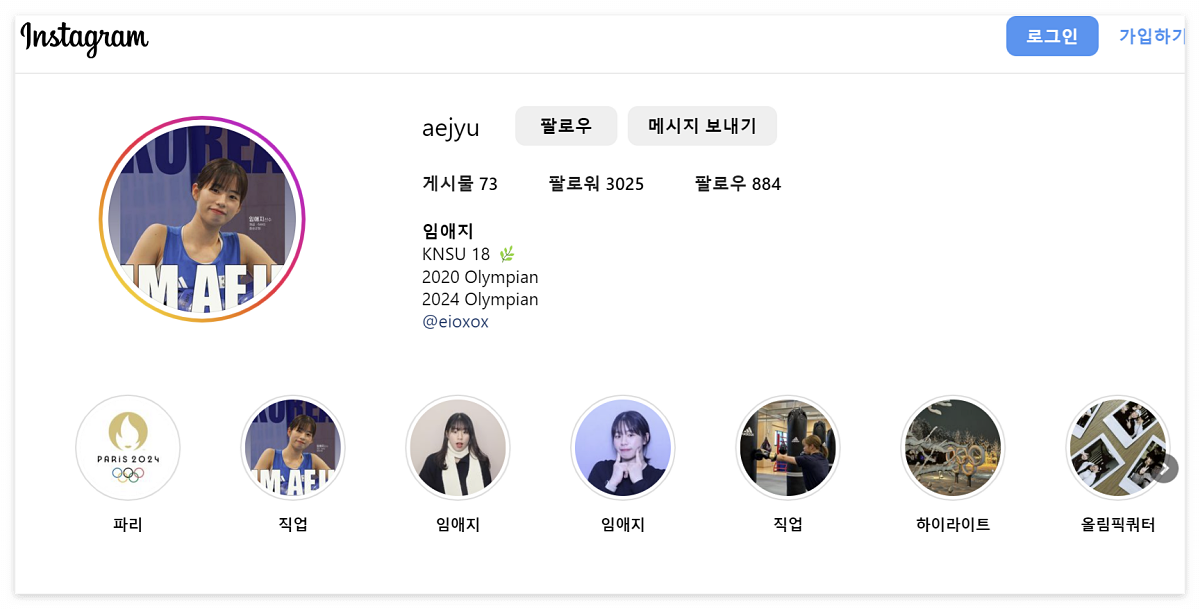Select the username aejyu

tap(451, 127)
